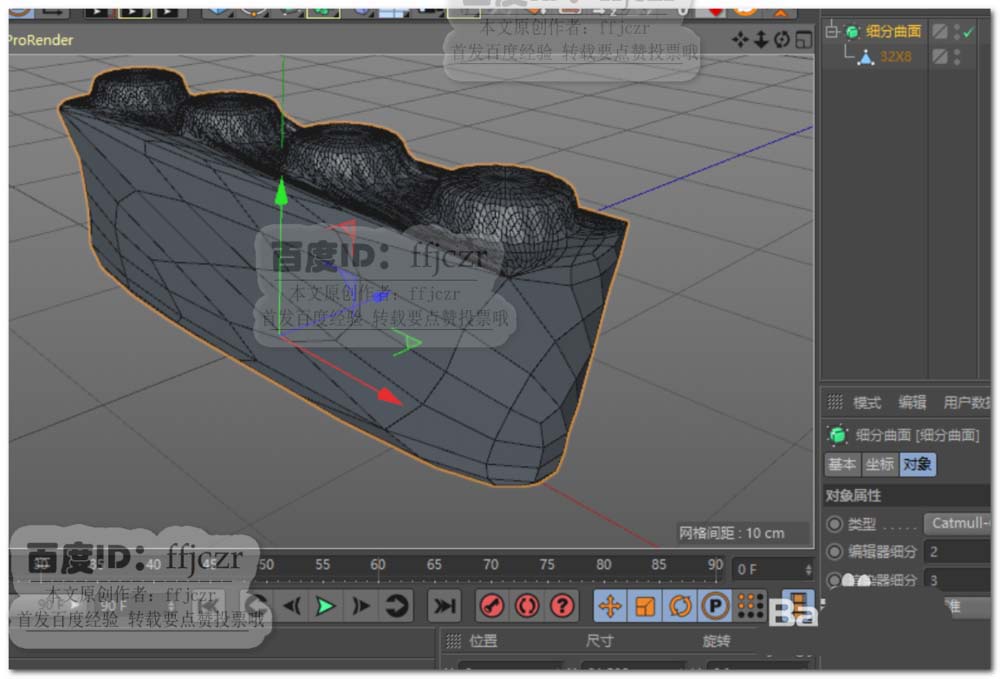The height and width of the screenshot is (679, 1000).
Task: Collapse the 细分曲面 tree node
Action: tap(830, 32)
